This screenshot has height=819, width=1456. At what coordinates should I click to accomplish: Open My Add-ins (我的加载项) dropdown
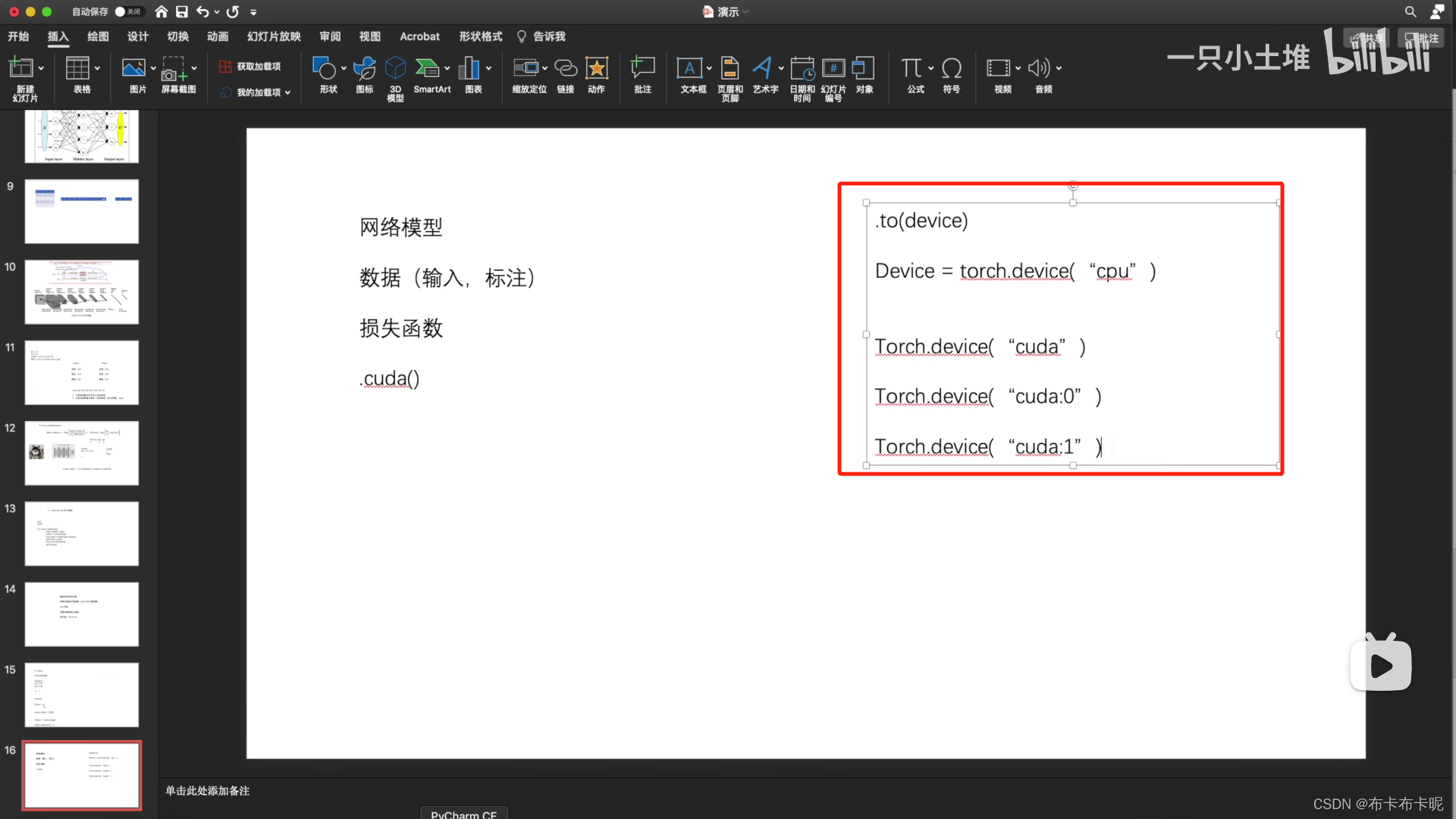[255, 93]
